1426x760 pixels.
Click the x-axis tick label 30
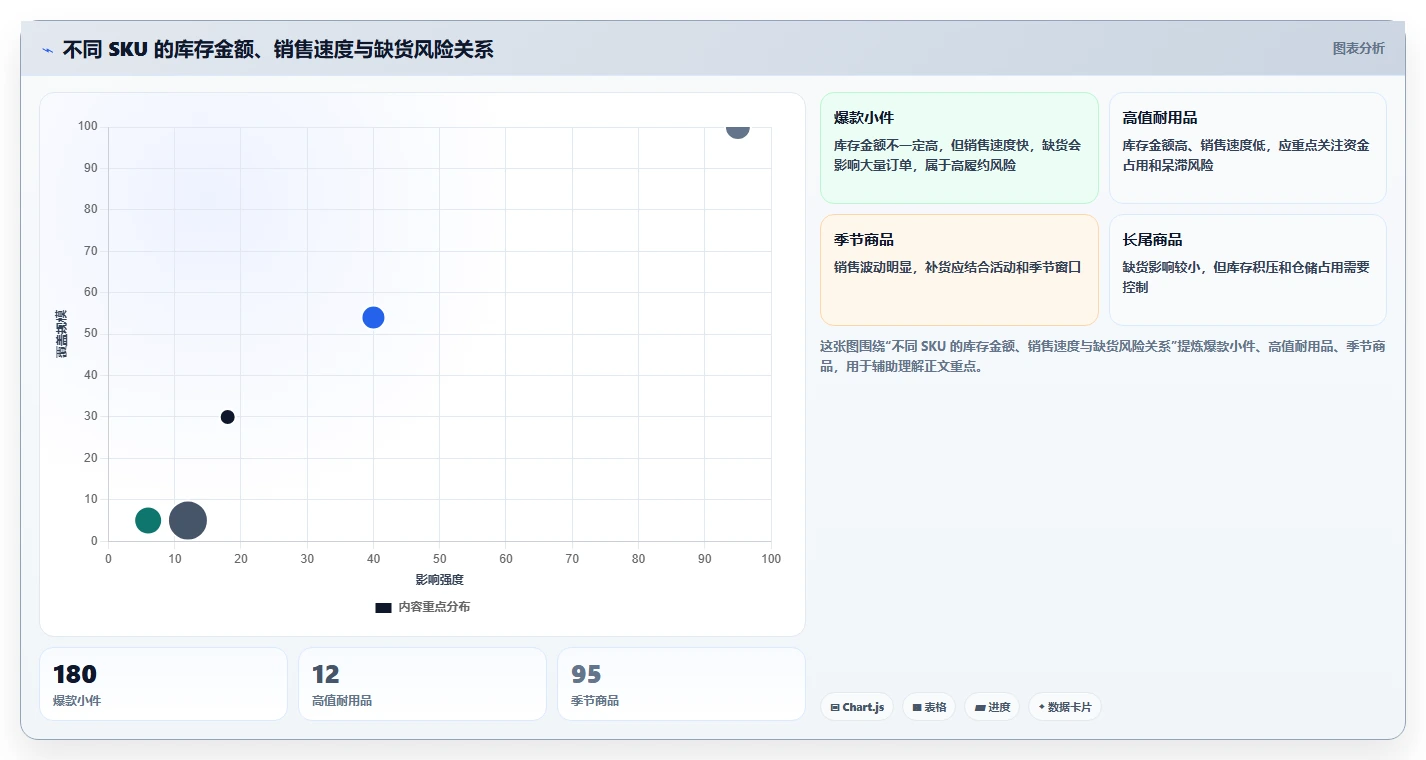coord(307,558)
